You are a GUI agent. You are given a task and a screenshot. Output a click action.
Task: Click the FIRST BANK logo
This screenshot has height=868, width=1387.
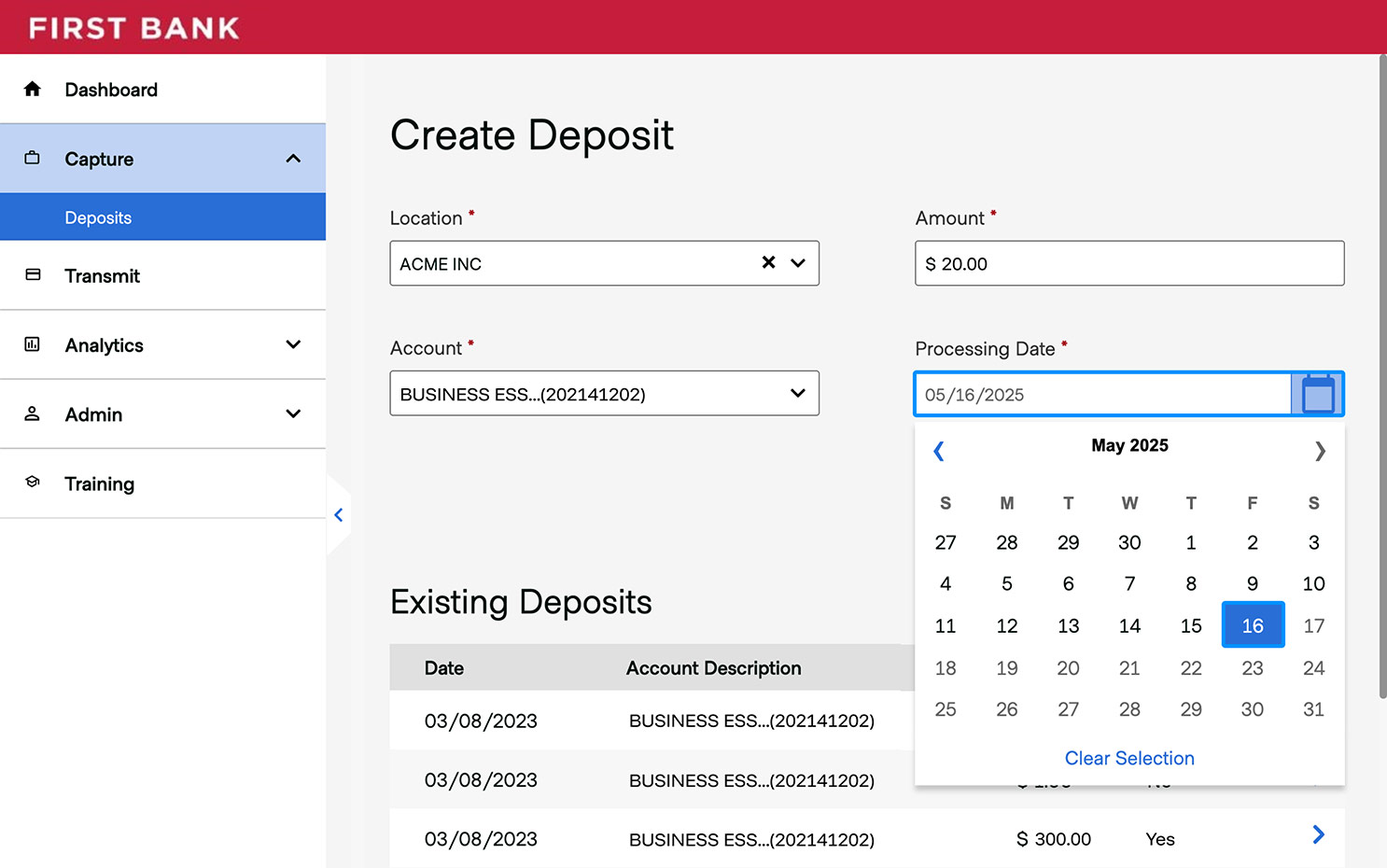[133, 28]
